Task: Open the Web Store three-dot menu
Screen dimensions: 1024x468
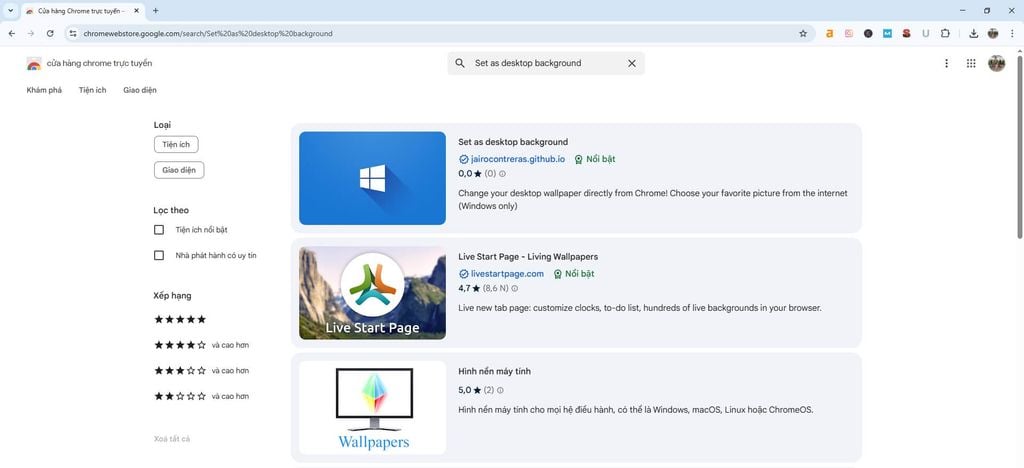Action: click(x=946, y=63)
